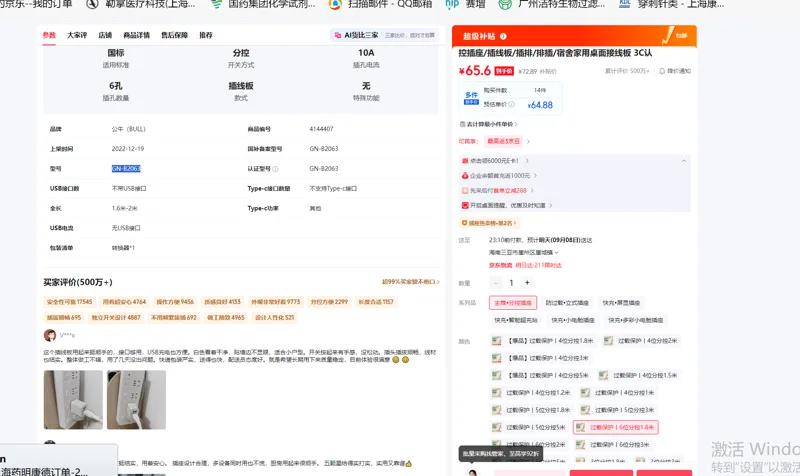Open the 扫描邮件 - QQ邮箱 bookmark
Viewport: 800px width, 476px height.
(381, 4)
